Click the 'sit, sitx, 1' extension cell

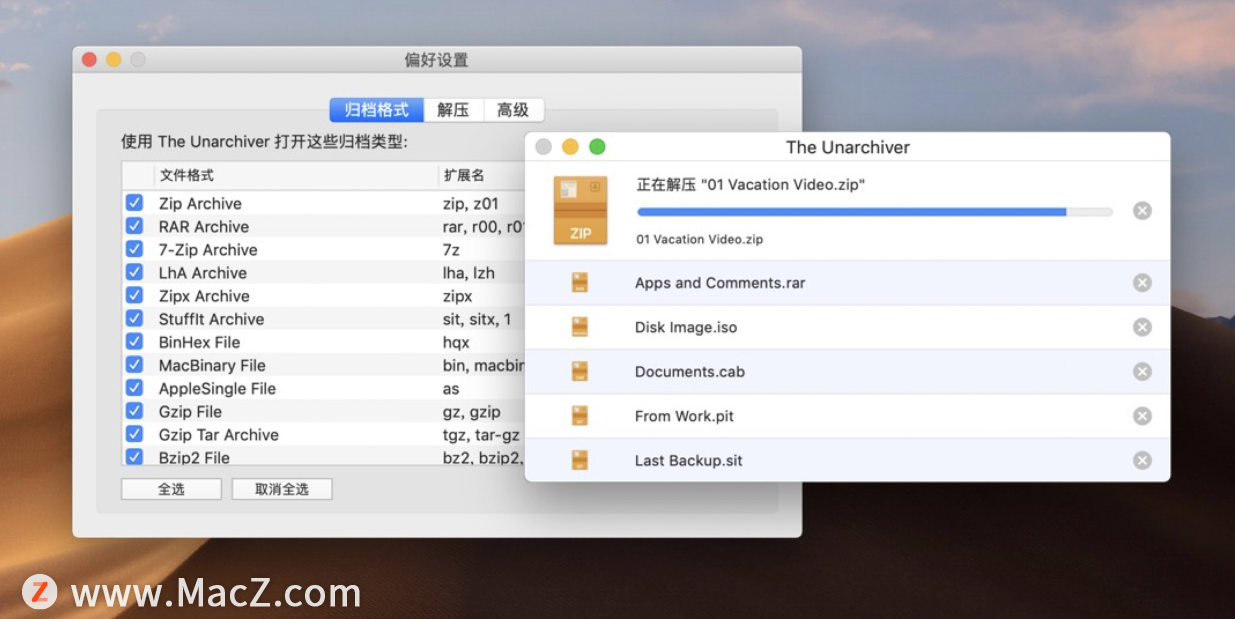point(477,319)
